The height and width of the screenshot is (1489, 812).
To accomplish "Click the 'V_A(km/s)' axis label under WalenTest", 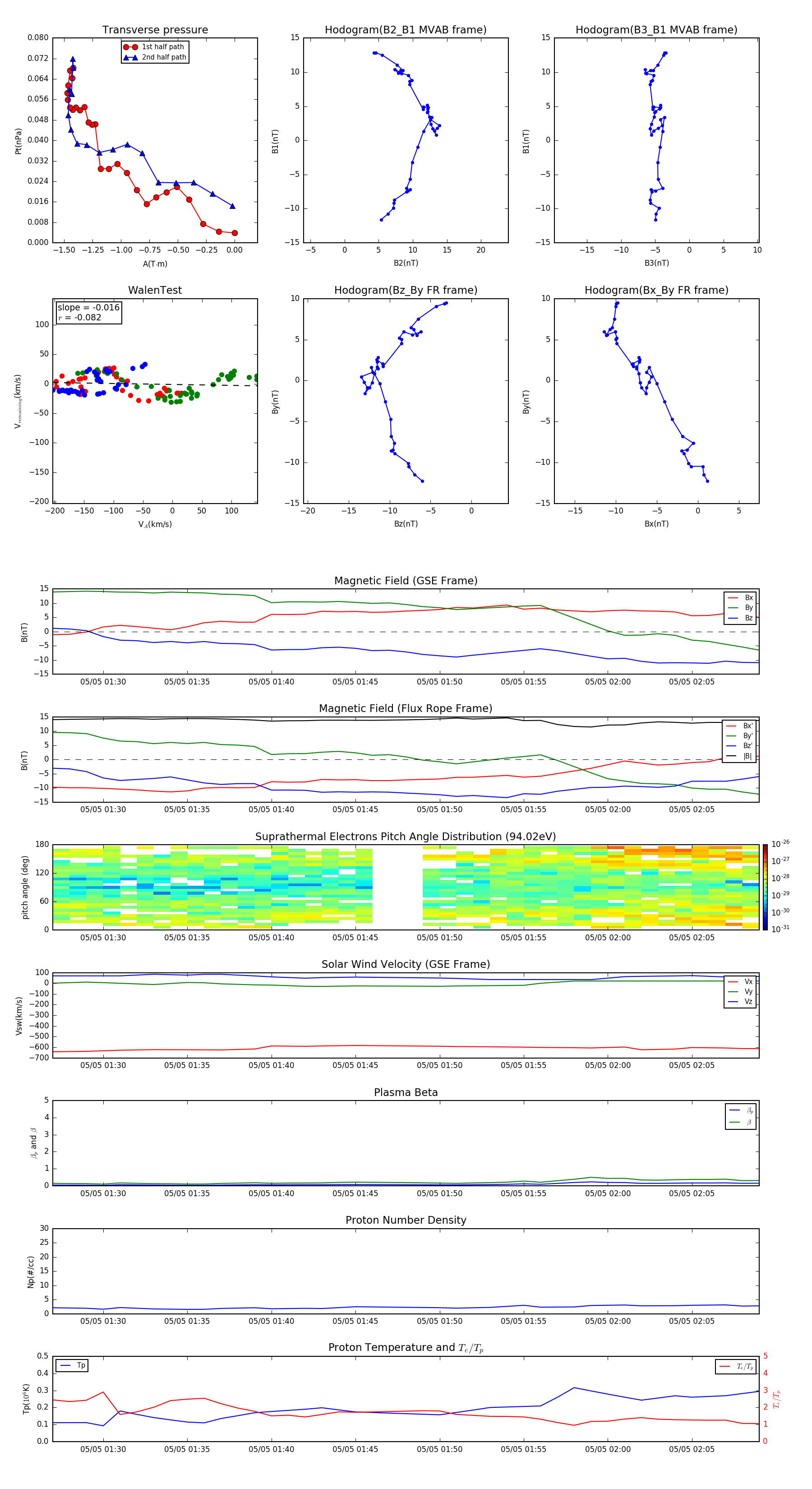I will click(x=155, y=524).
